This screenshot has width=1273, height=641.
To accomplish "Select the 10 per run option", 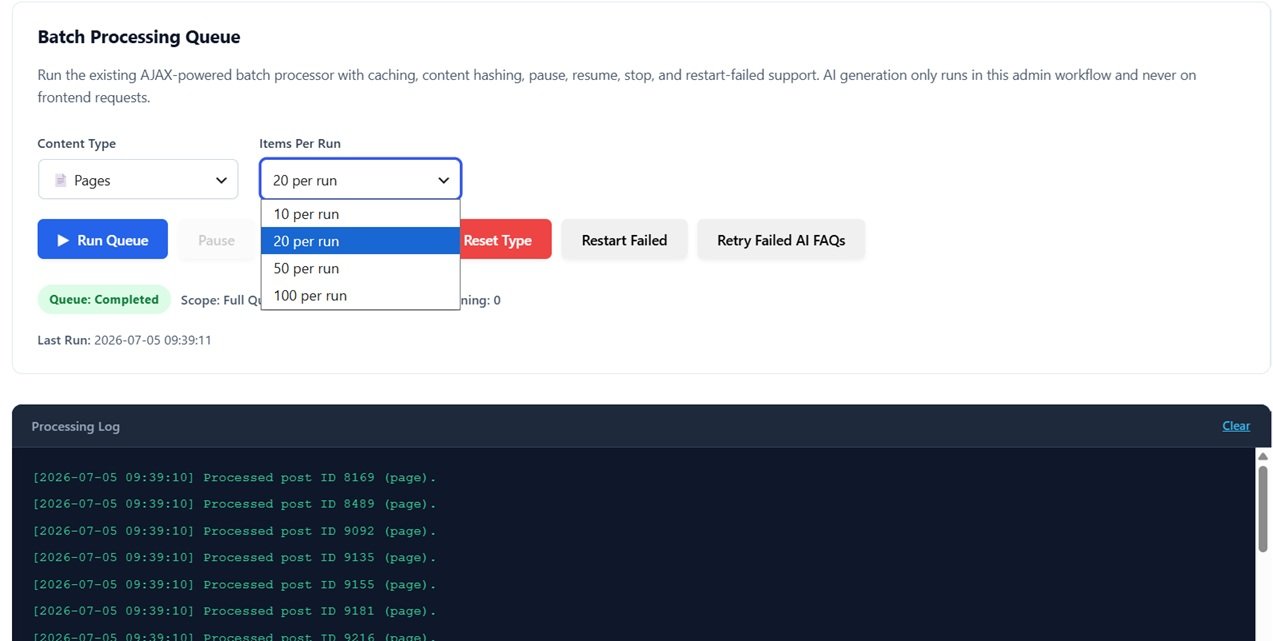I will pos(360,214).
